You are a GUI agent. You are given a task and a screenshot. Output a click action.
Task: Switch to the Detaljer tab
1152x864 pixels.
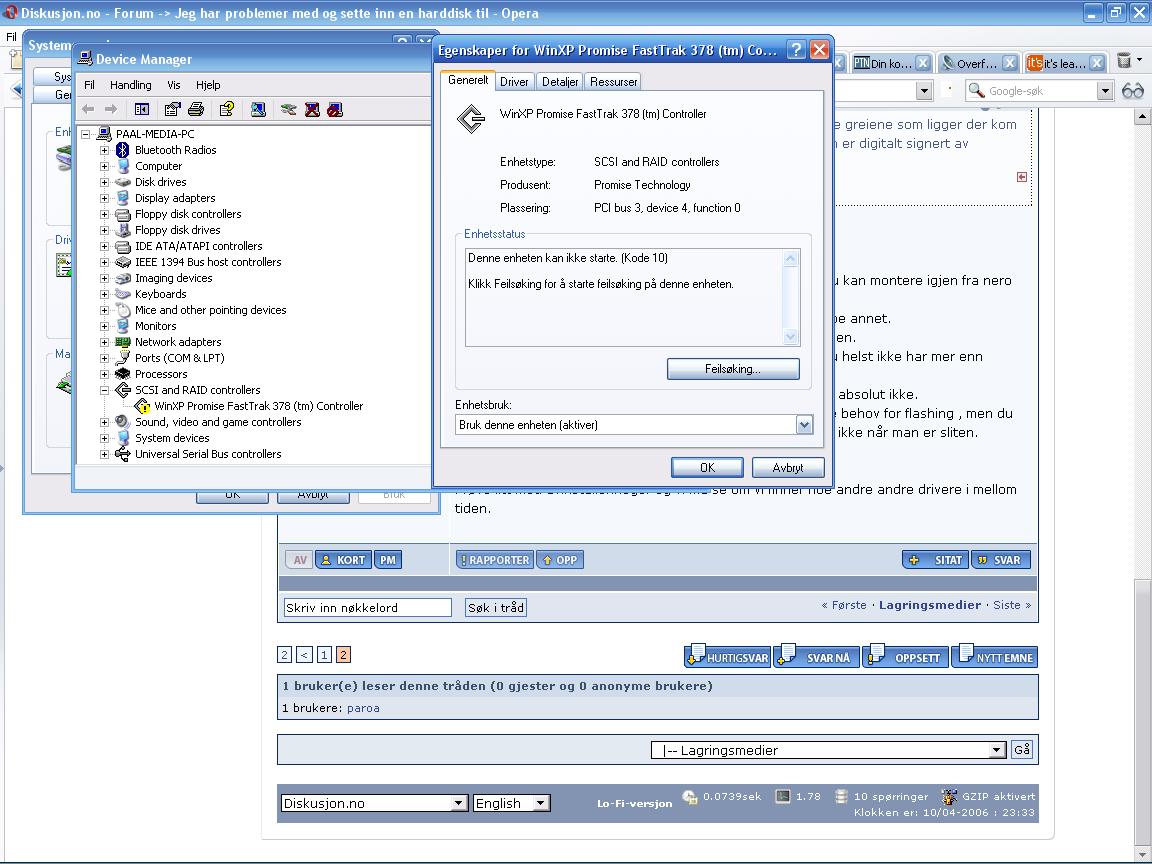560,82
